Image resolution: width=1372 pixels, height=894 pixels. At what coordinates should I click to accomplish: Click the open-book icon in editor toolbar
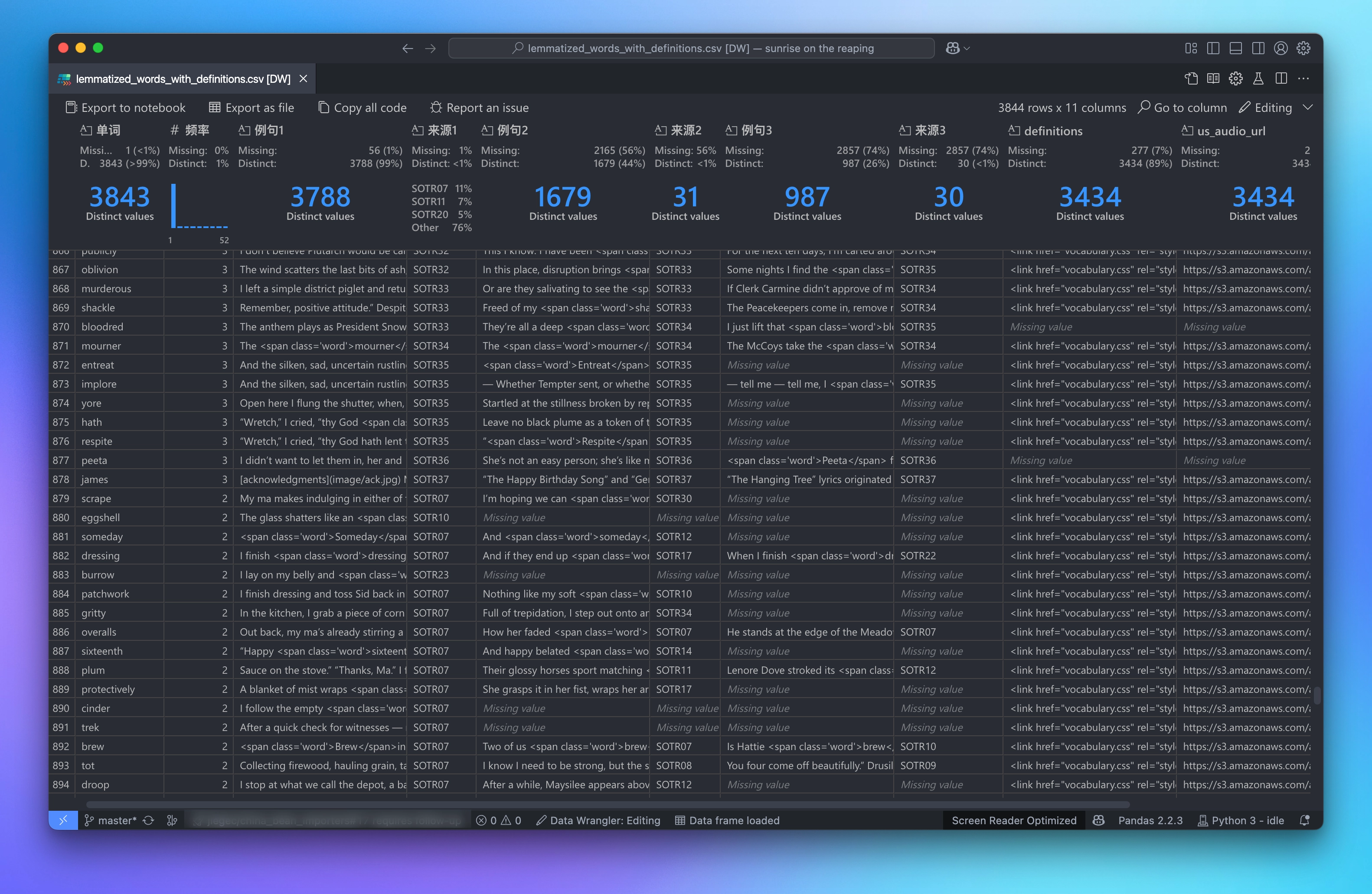pyautogui.click(x=1213, y=79)
